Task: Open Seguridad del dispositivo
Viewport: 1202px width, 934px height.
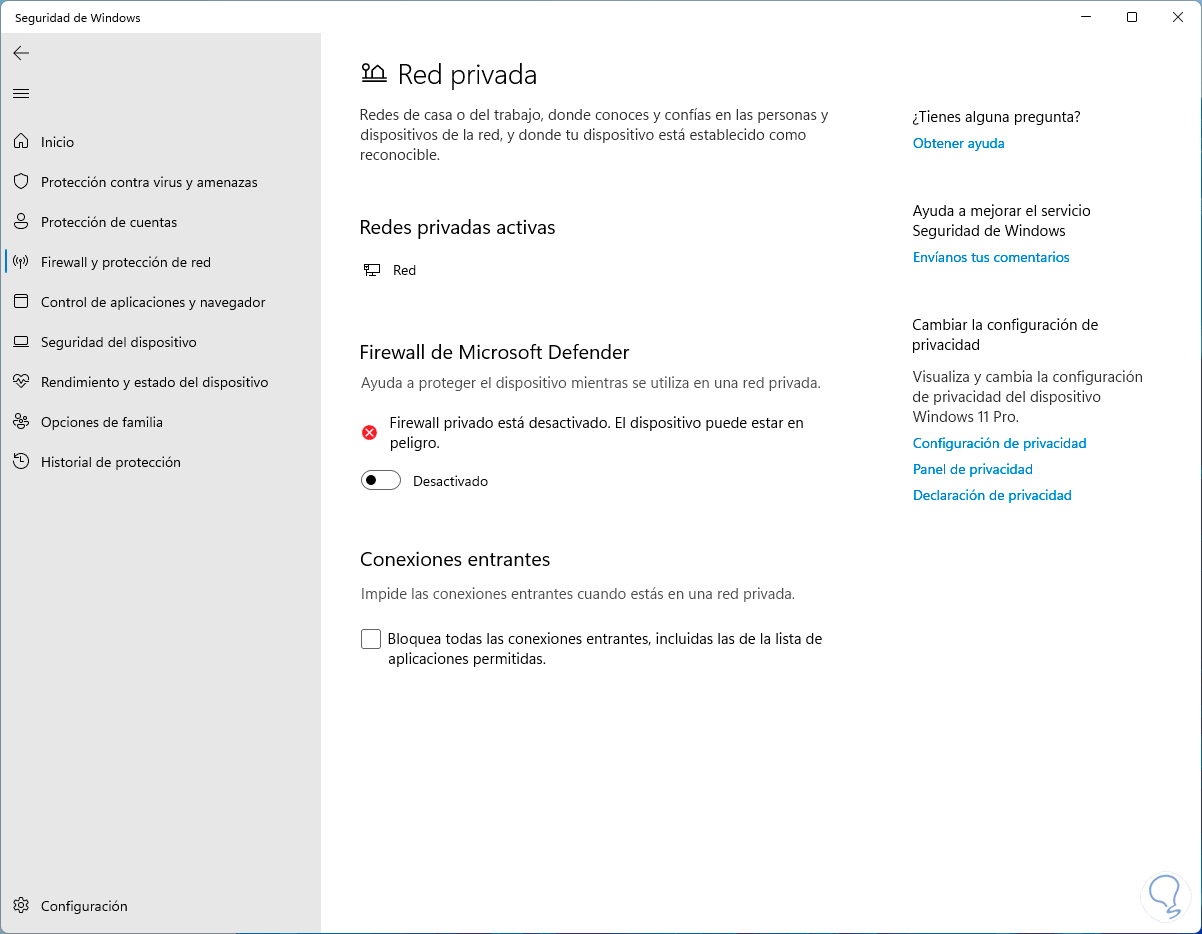Action: [x=119, y=342]
